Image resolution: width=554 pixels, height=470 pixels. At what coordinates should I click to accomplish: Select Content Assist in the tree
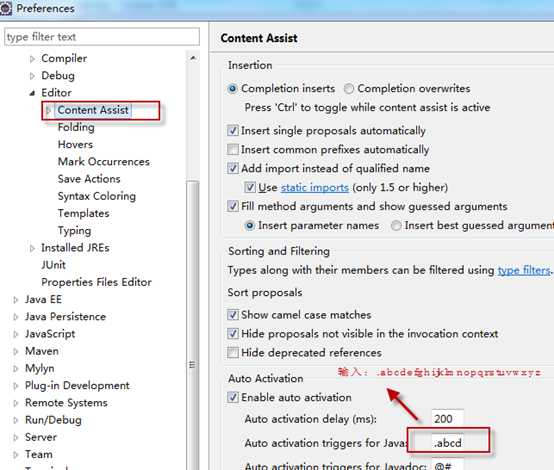(x=93, y=110)
